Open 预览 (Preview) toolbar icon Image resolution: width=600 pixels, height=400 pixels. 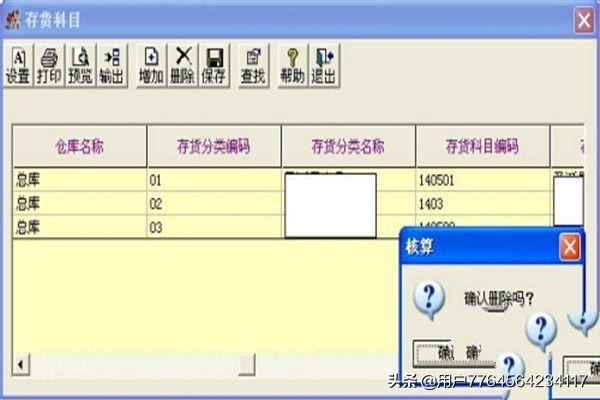[x=80, y=65]
